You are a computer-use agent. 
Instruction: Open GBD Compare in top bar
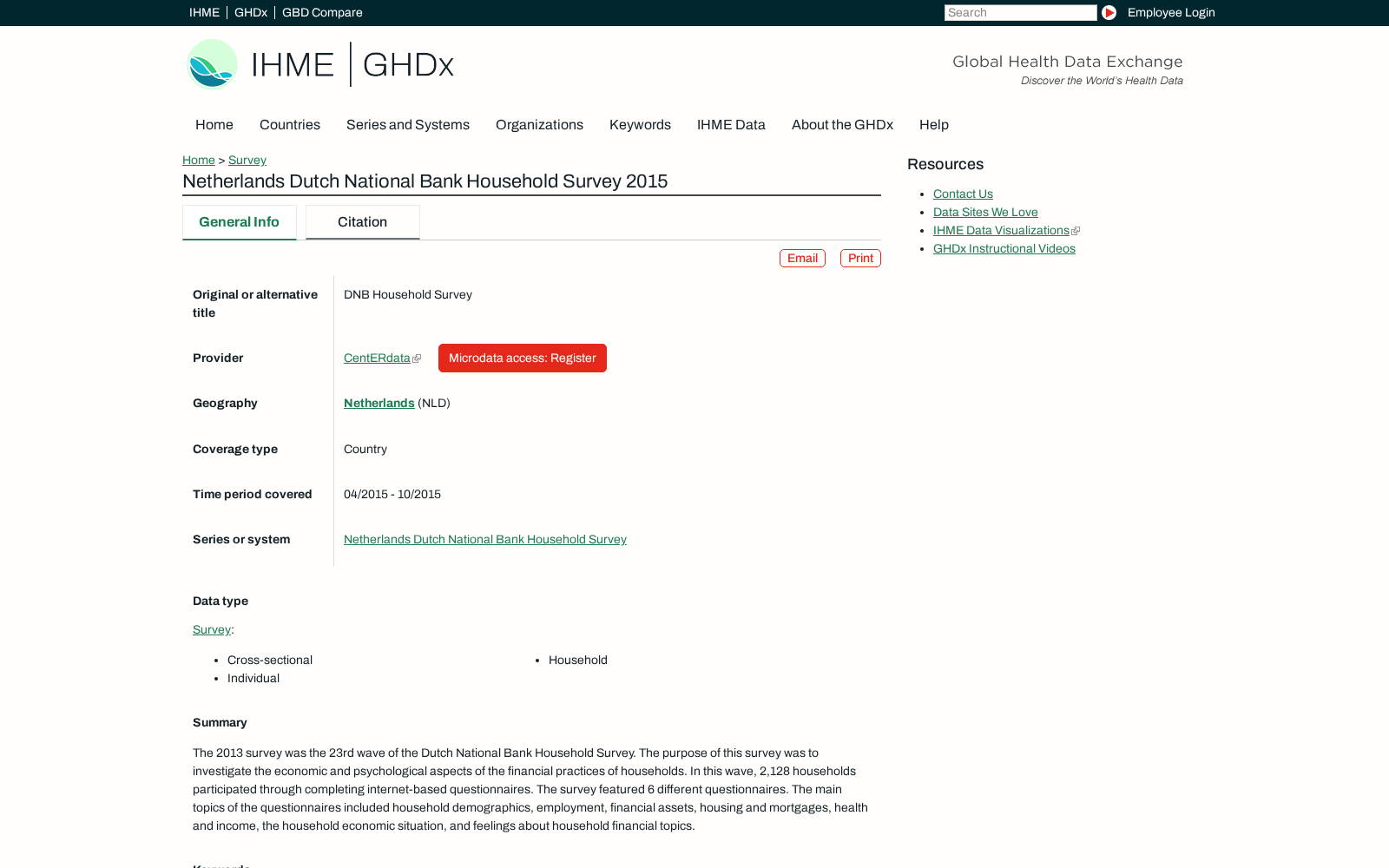pos(322,13)
